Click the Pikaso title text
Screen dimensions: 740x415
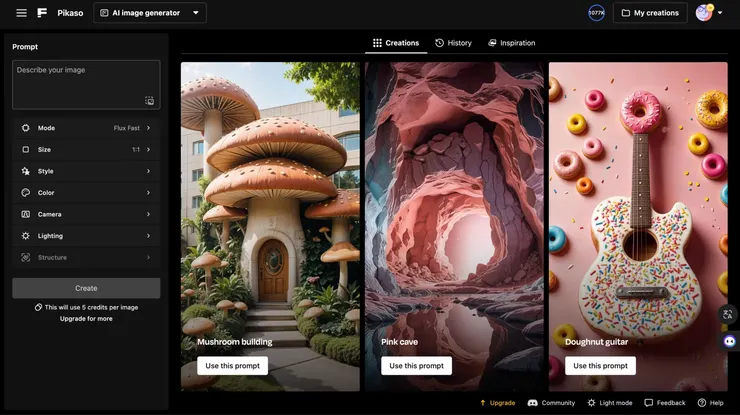(x=70, y=13)
